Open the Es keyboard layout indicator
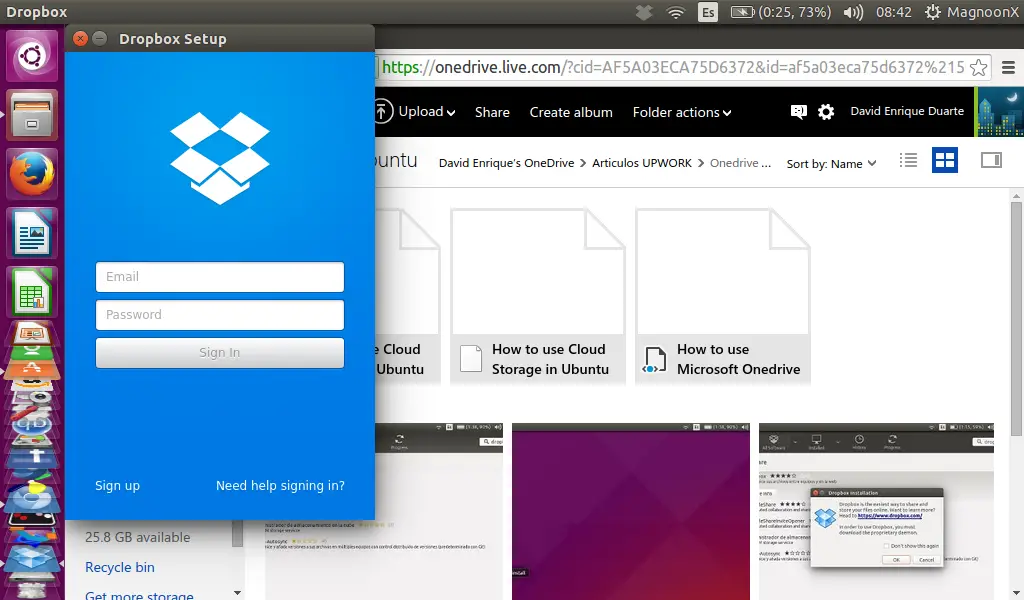This screenshot has width=1024, height=600. [707, 12]
